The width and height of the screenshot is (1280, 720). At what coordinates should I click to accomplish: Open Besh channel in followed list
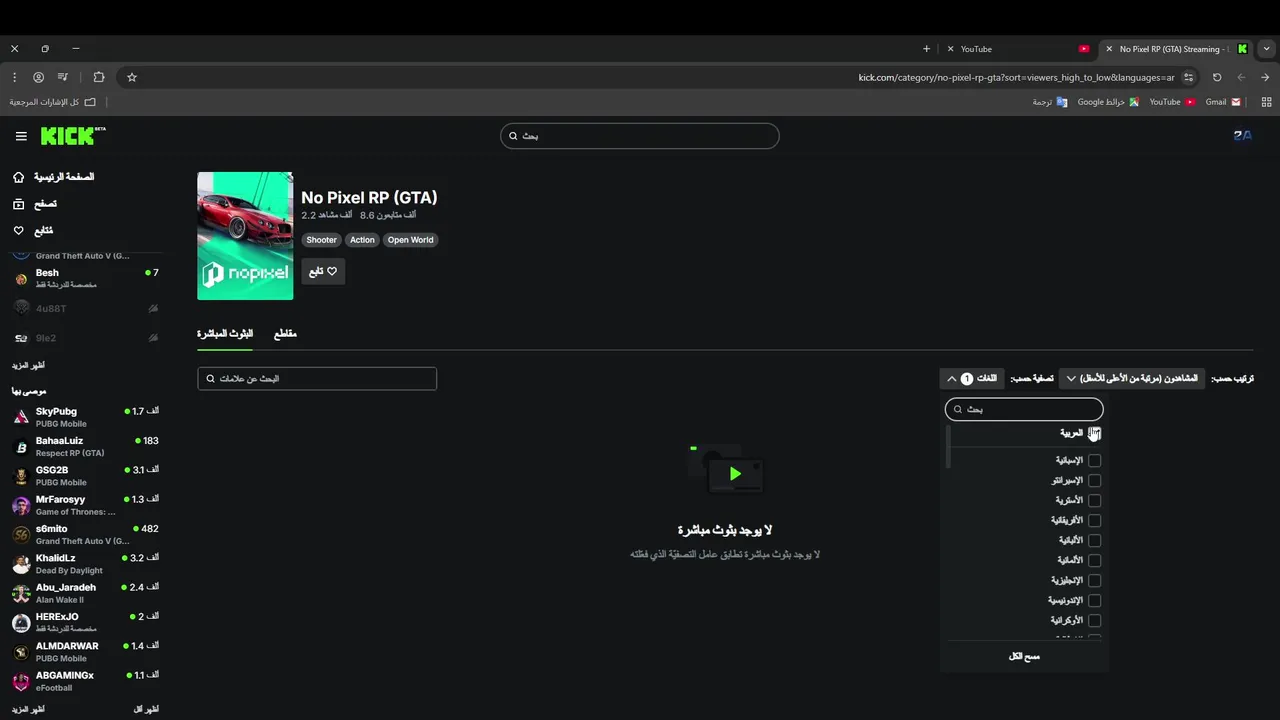tap(85, 278)
